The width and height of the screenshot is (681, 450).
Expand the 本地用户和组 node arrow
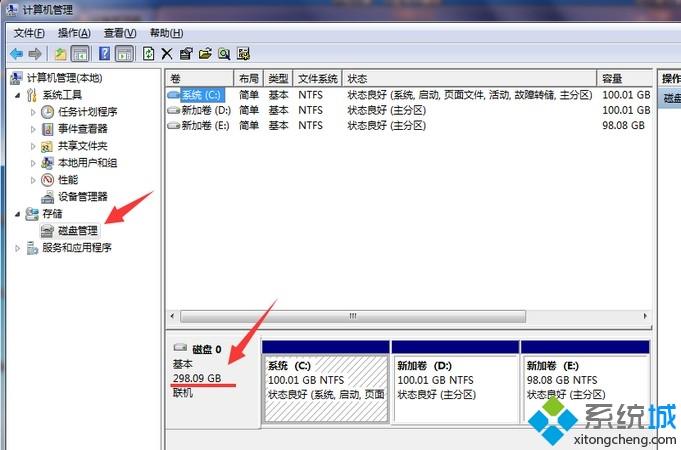pyautogui.click(x=33, y=163)
